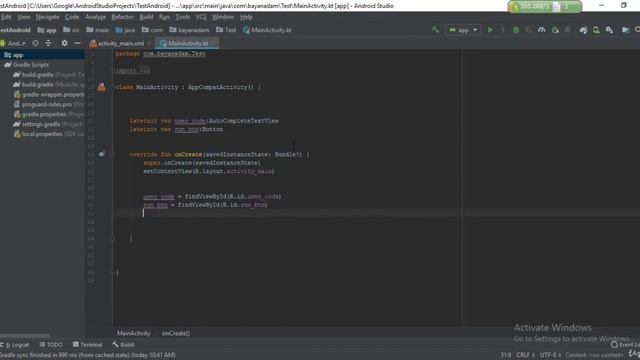
Task: Close the MainActivity.kt tab
Action: coord(214,43)
